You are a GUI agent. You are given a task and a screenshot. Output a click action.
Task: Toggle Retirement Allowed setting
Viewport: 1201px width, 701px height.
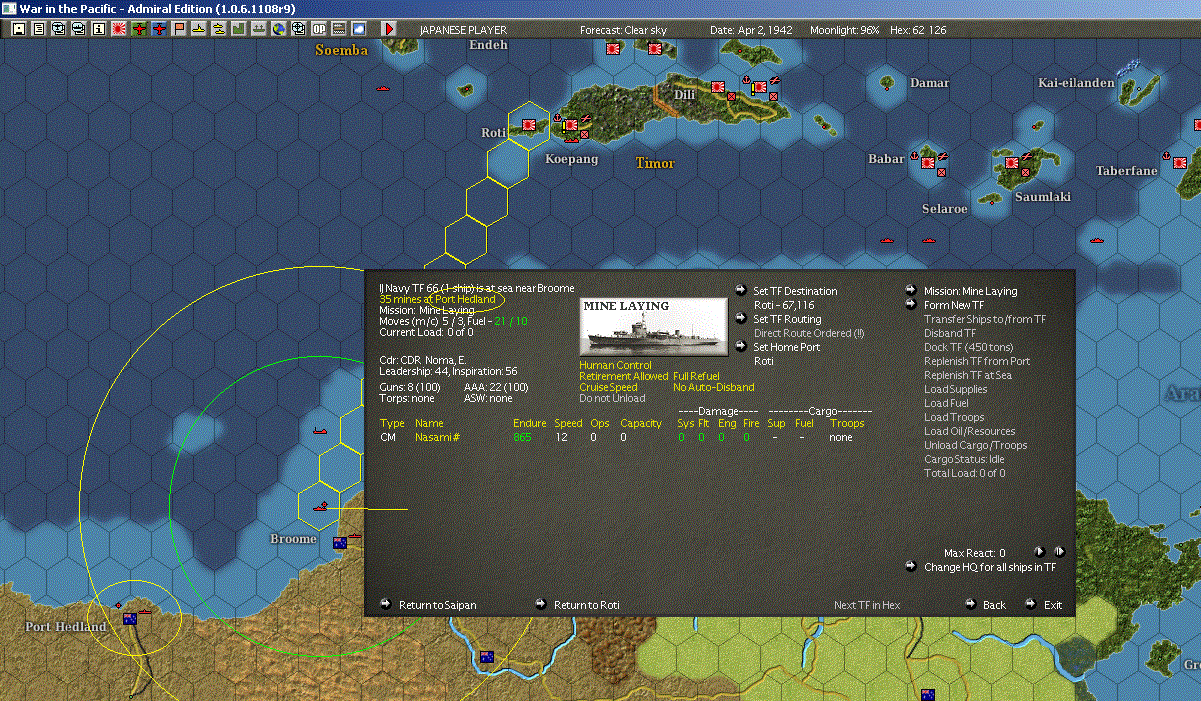pyautogui.click(x=623, y=377)
